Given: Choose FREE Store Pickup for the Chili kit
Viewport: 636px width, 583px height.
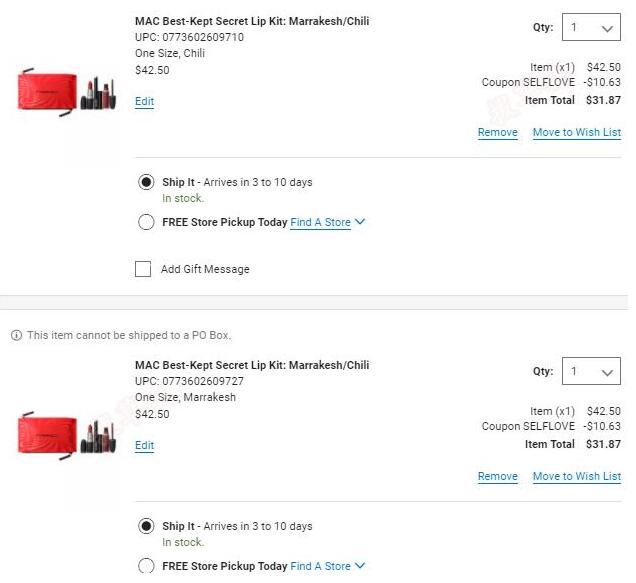Looking at the screenshot, I should 146,222.
